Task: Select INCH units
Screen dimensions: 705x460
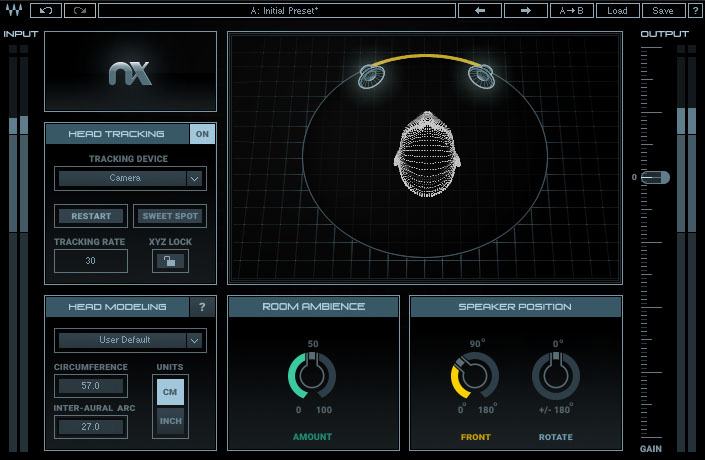Action: click(x=170, y=422)
